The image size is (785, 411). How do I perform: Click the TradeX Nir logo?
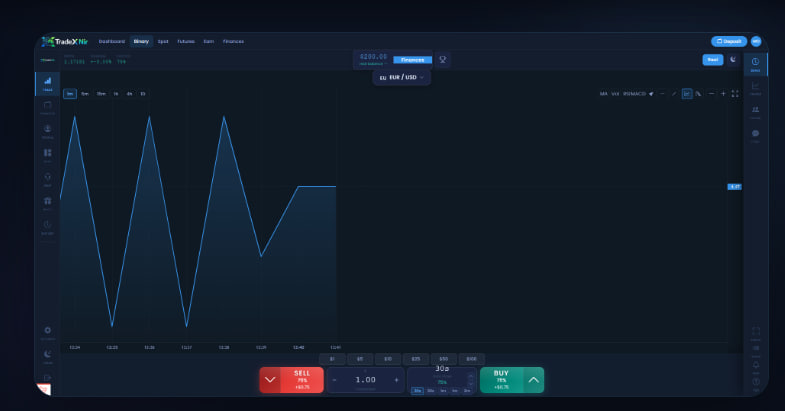[x=65, y=42]
